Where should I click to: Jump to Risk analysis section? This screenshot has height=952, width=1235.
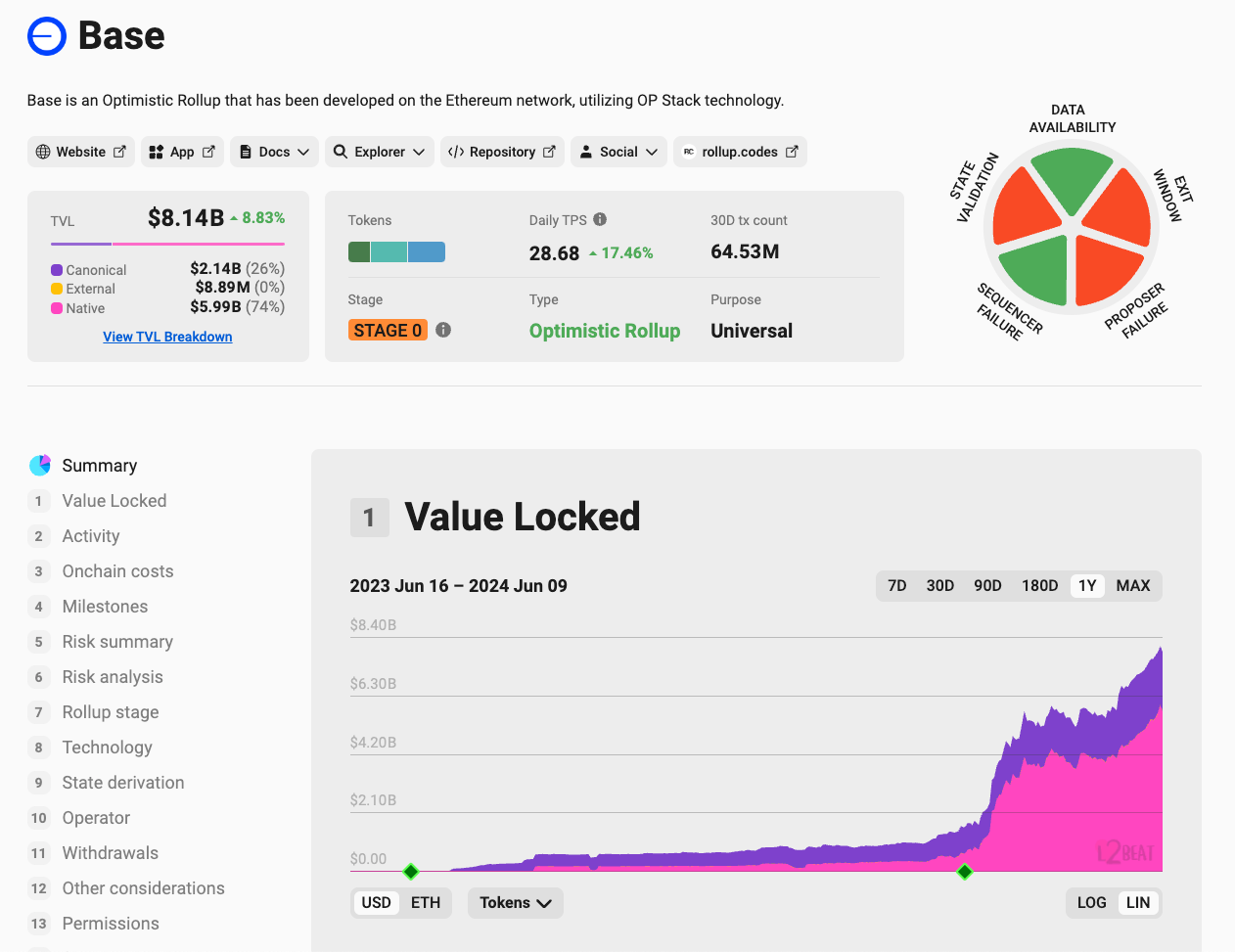113,677
